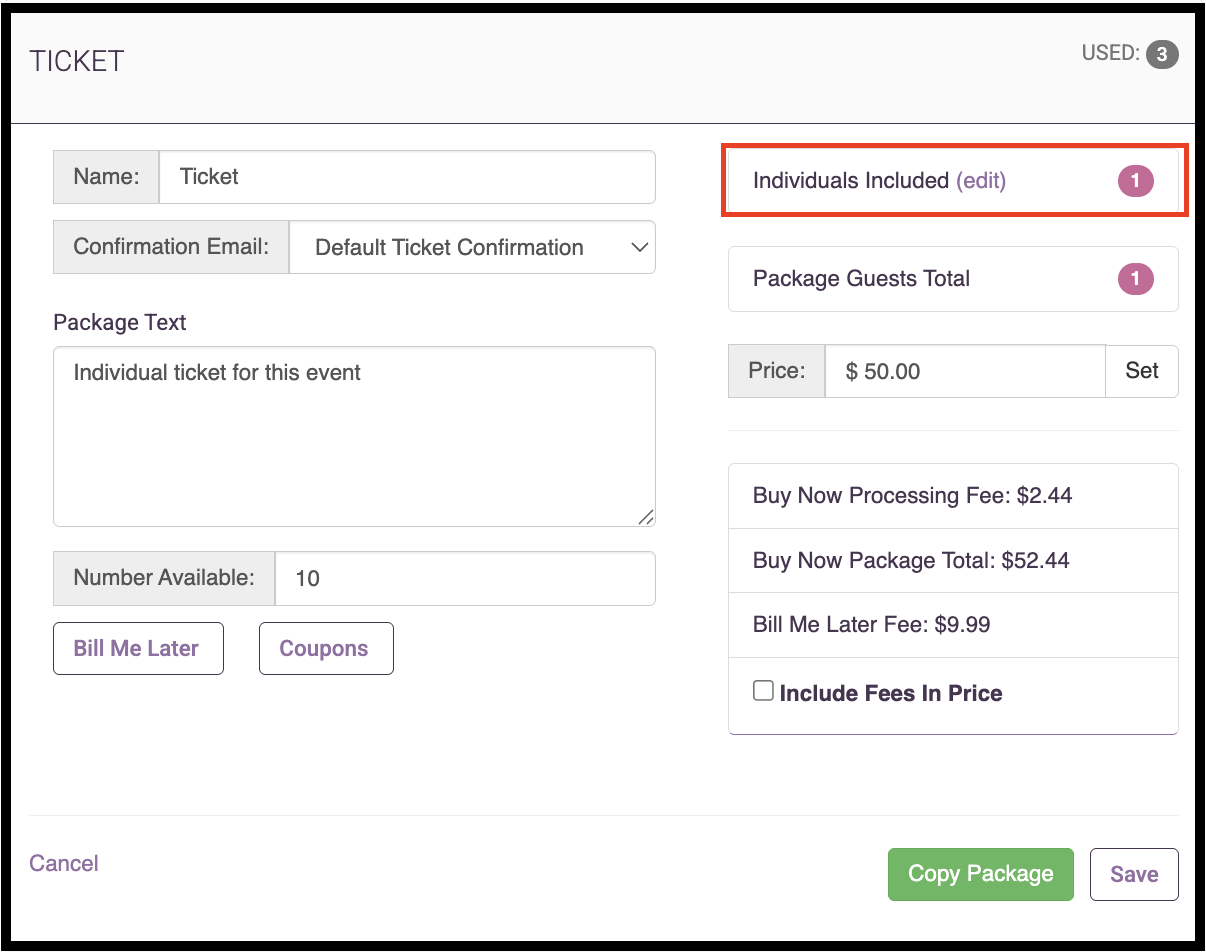Click the 'Buy Now Package Total: $52.44' text
Image resolution: width=1206 pixels, height=952 pixels.
(911, 560)
